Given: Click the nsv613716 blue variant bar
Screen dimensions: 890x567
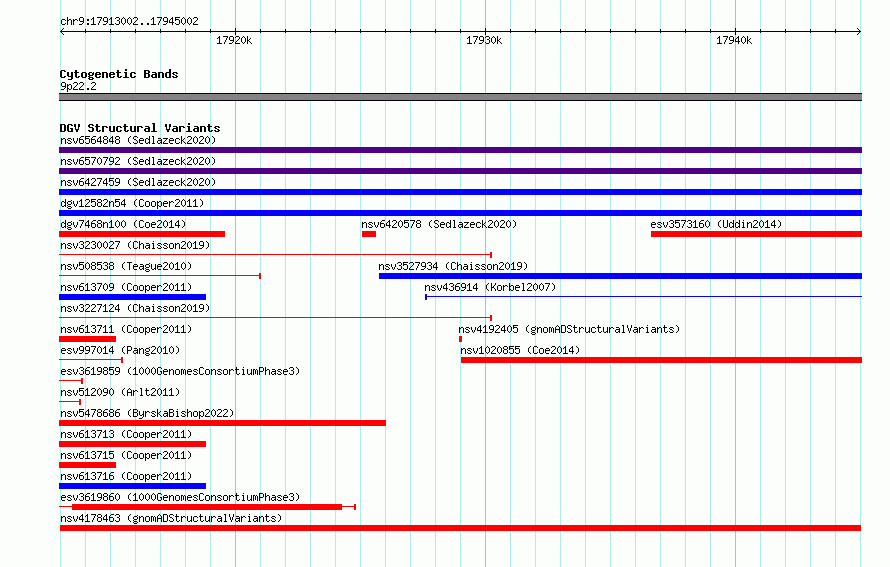Looking at the screenshot, I should click(132, 486).
